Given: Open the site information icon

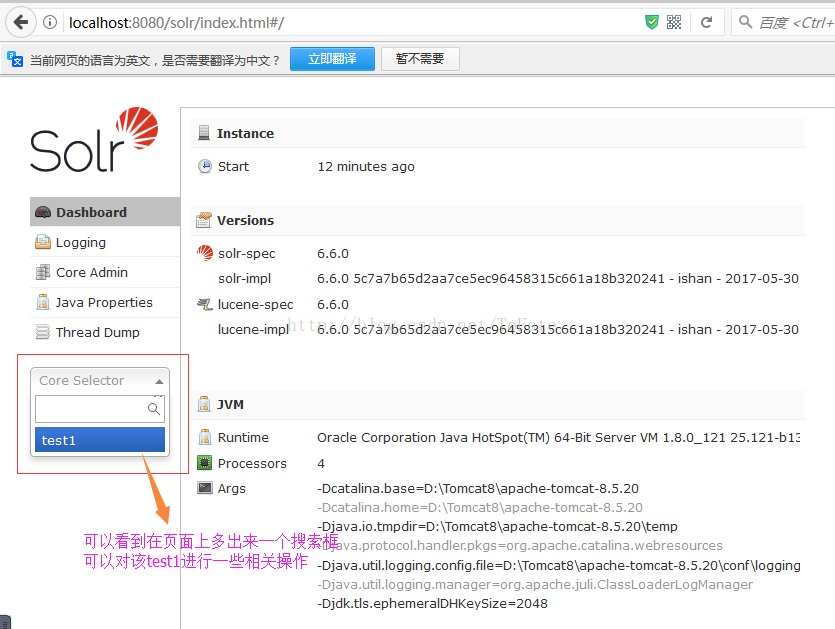Looking at the screenshot, I should [x=50, y=22].
